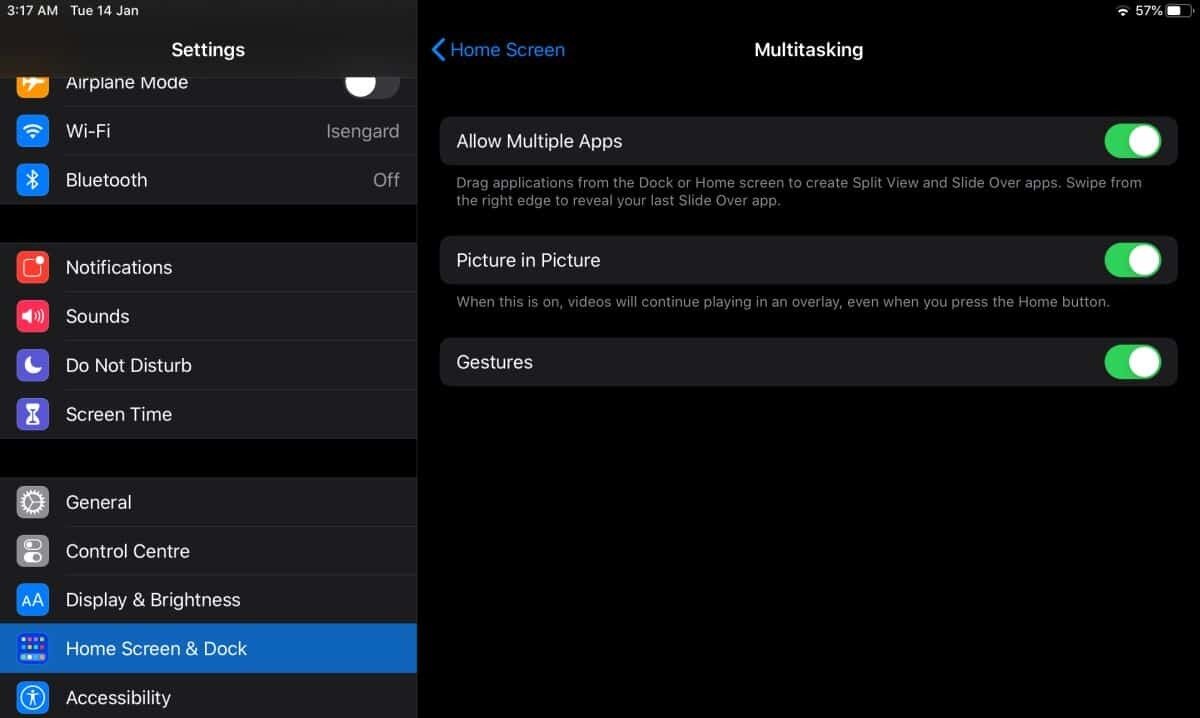This screenshot has width=1200, height=718.
Task: Disable Picture in Picture
Action: click(x=1132, y=260)
